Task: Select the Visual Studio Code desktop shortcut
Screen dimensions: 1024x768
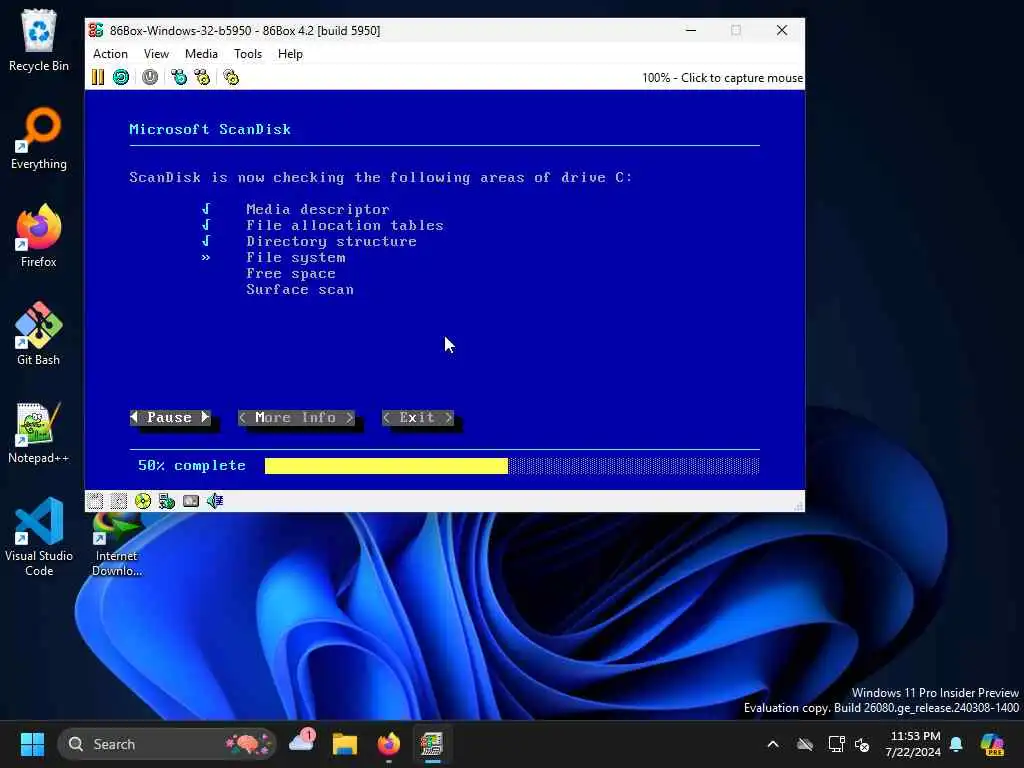Action: click(39, 537)
